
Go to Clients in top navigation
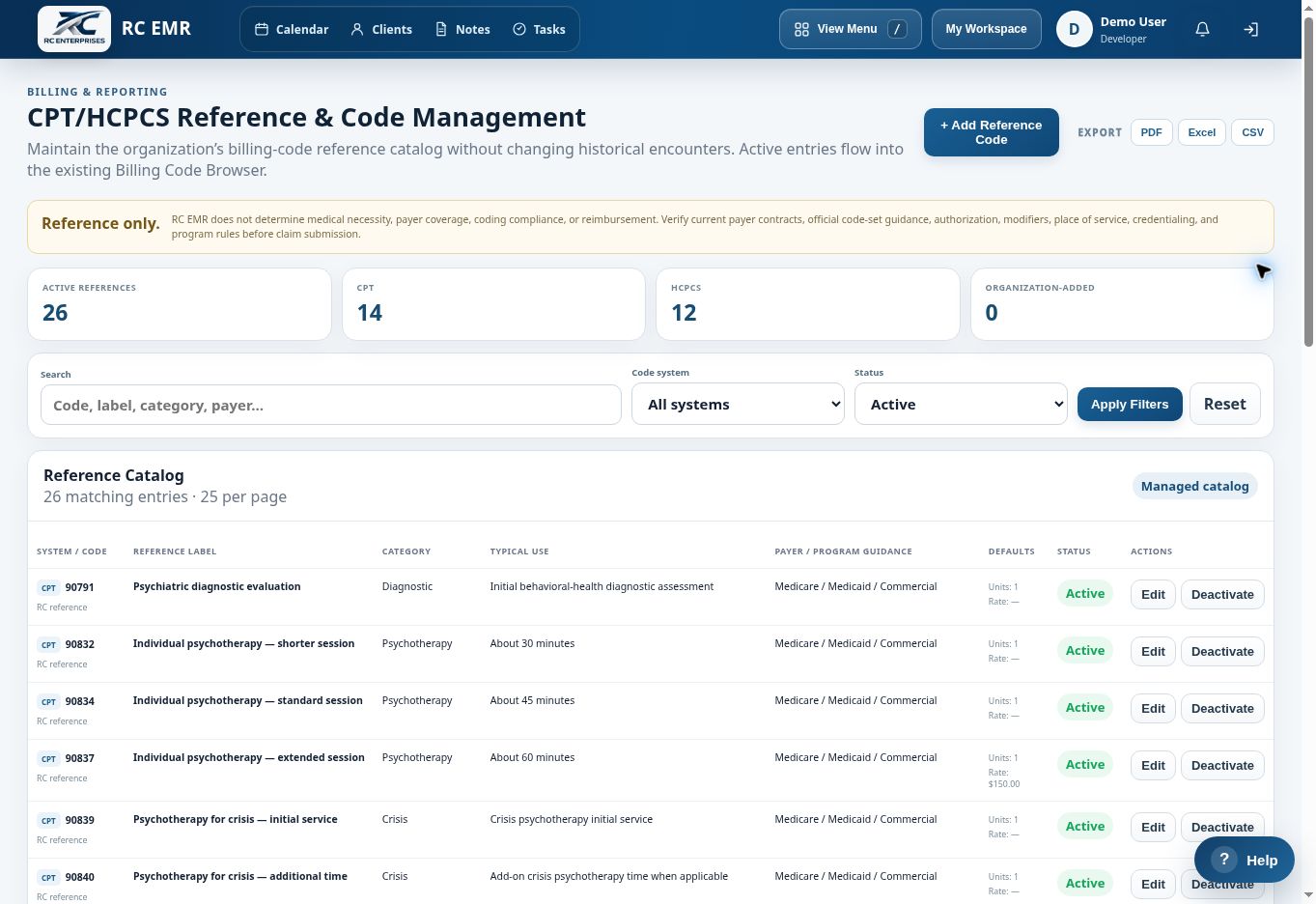point(381,29)
